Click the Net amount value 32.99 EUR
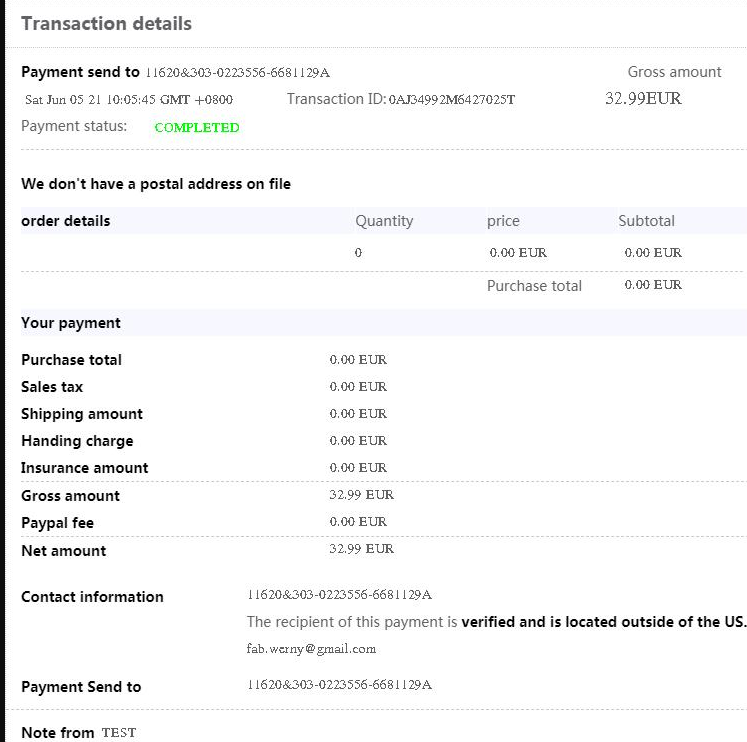 point(361,549)
